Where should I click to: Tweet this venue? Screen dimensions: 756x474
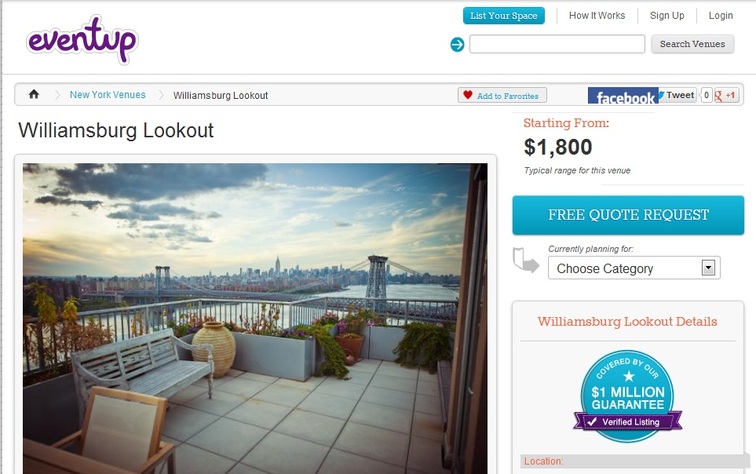(x=677, y=95)
